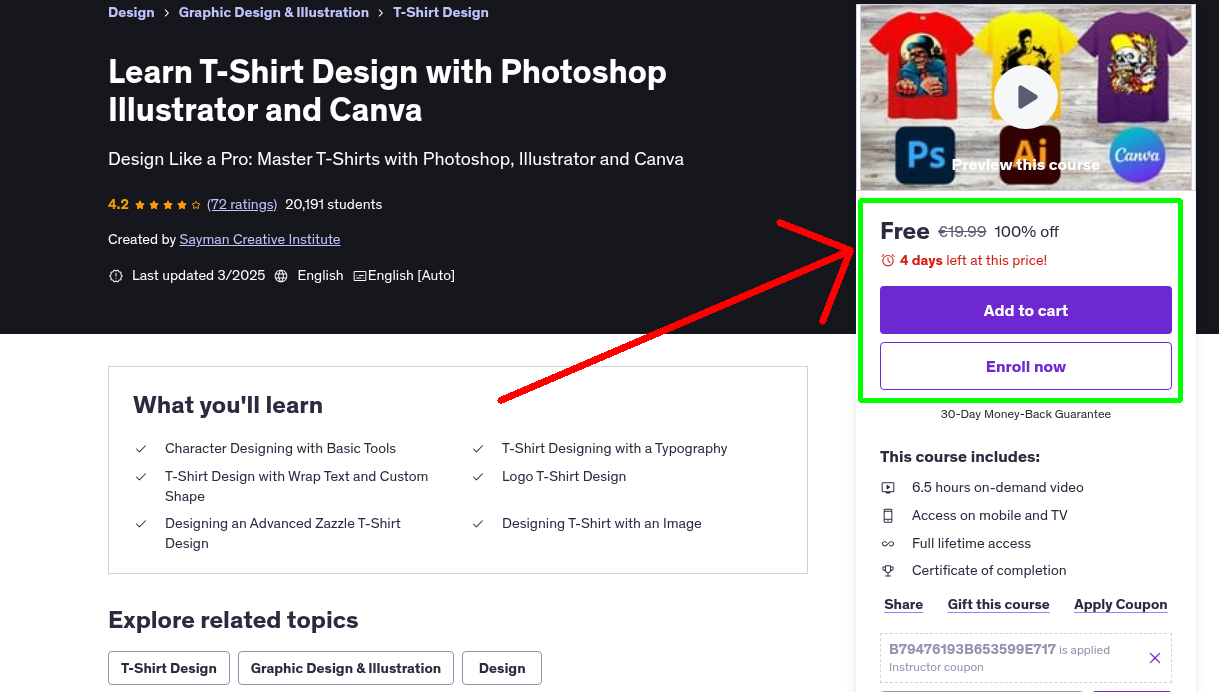Click the 20,191 students text
1219x692 pixels.
(334, 204)
